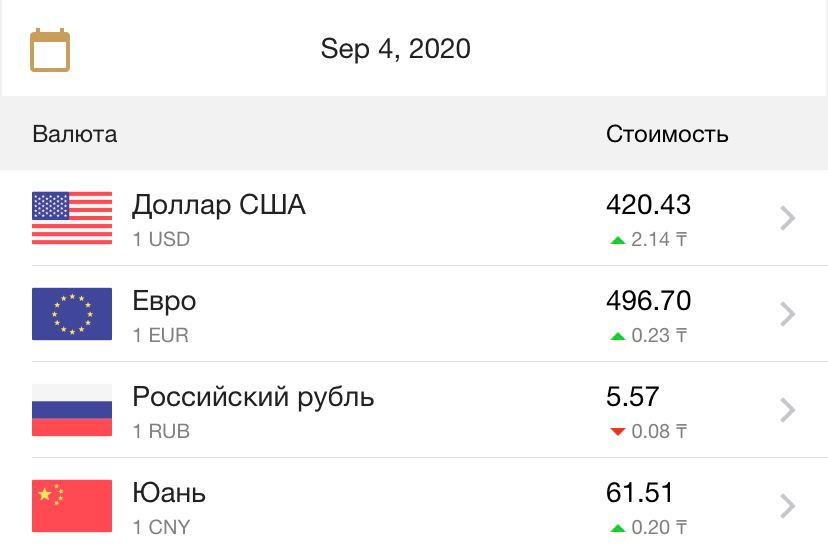Image resolution: width=828 pixels, height=545 pixels.
Task: Click the green up arrow beside 0.23
Action: [x=617, y=336]
